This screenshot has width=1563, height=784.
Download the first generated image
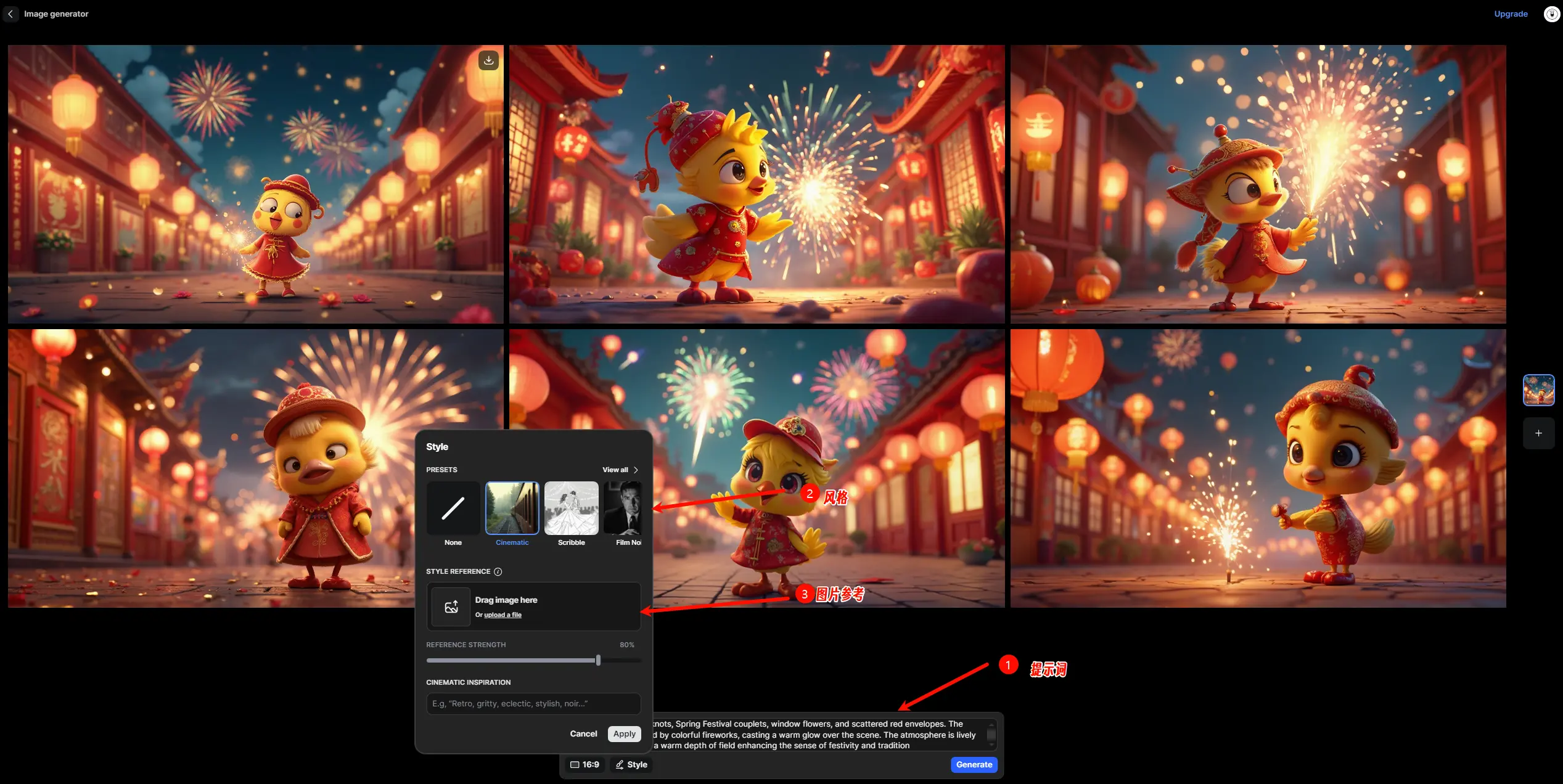(488, 60)
